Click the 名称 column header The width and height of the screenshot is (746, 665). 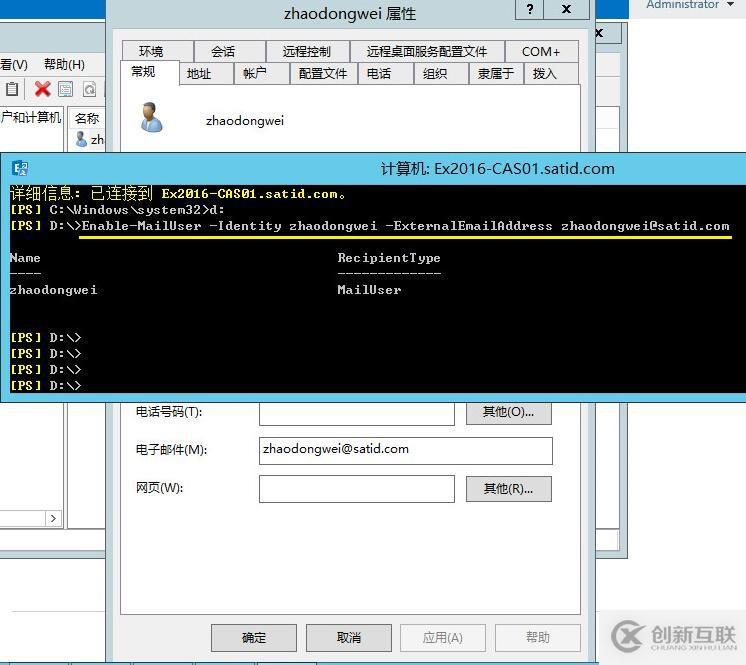(x=87, y=118)
